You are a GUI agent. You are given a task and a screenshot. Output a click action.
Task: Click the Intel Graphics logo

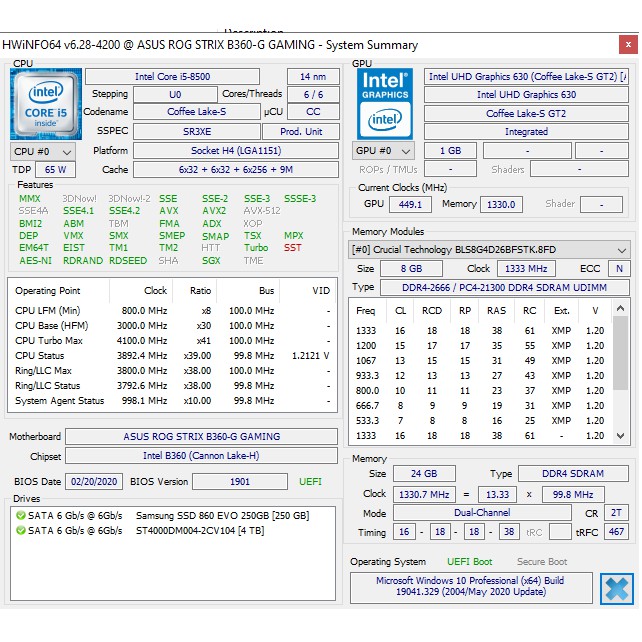pyautogui.click(x=385, y=102)
